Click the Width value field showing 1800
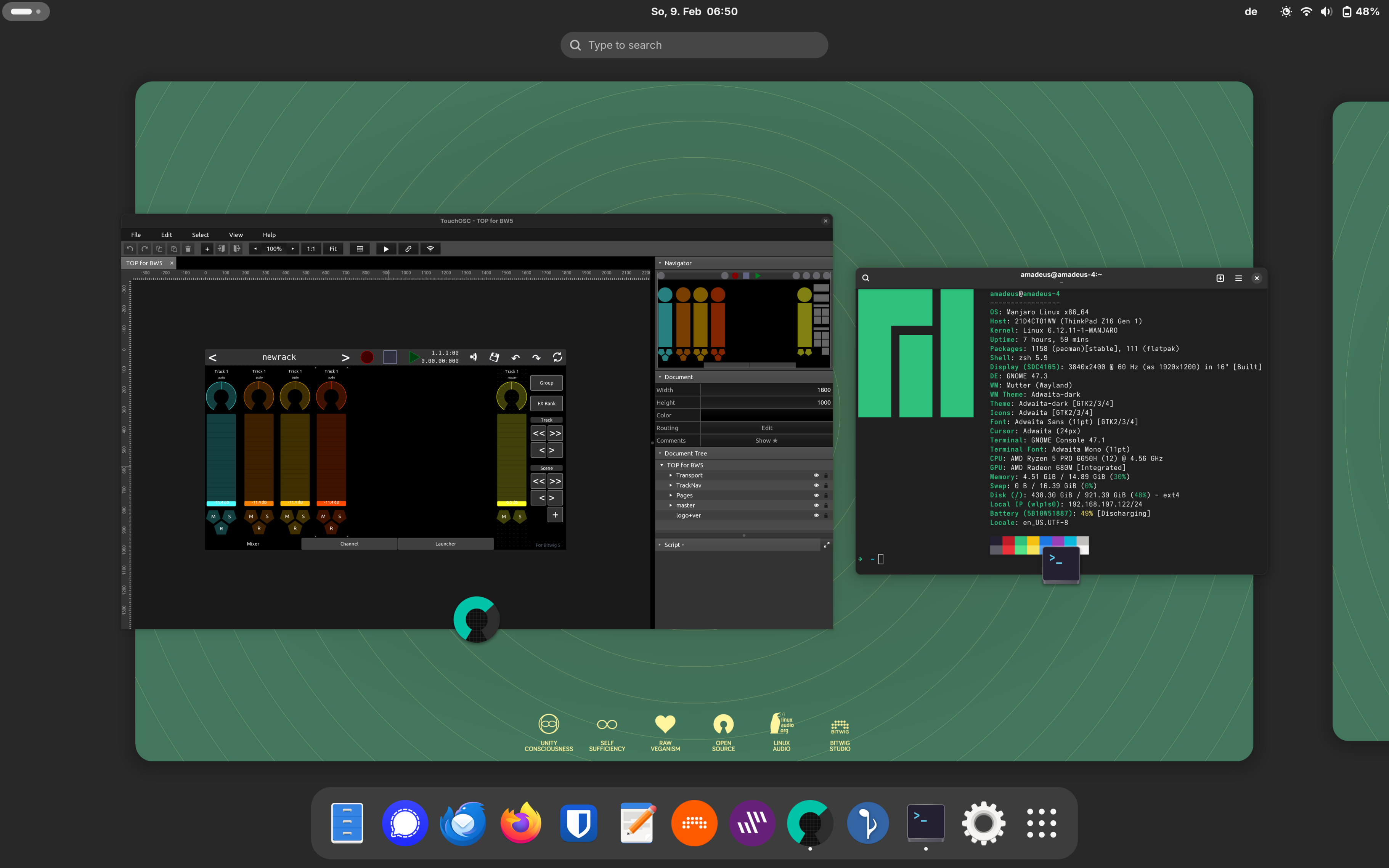 point(767,390)
